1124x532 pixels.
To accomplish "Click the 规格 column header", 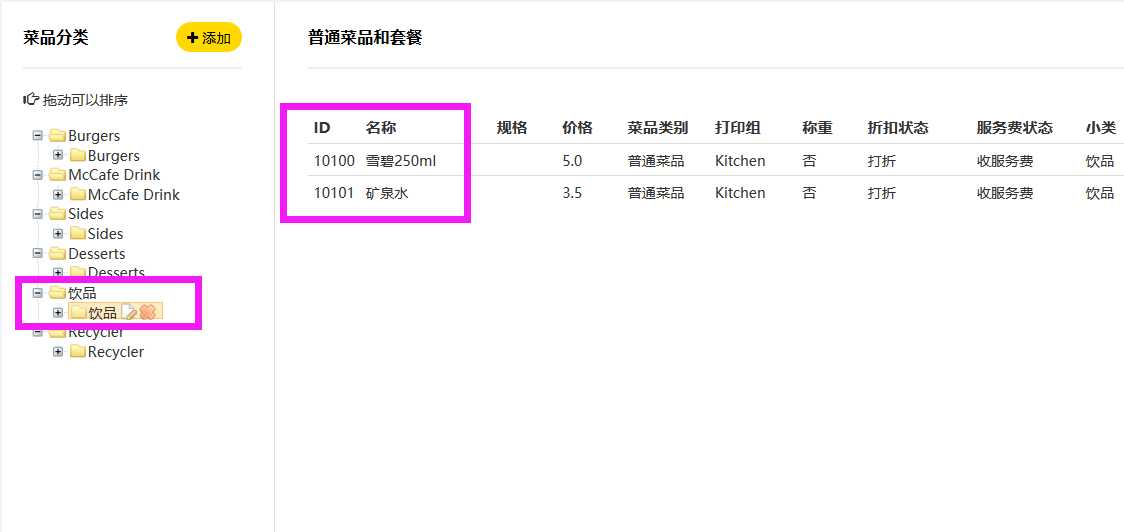I will 512,128.
